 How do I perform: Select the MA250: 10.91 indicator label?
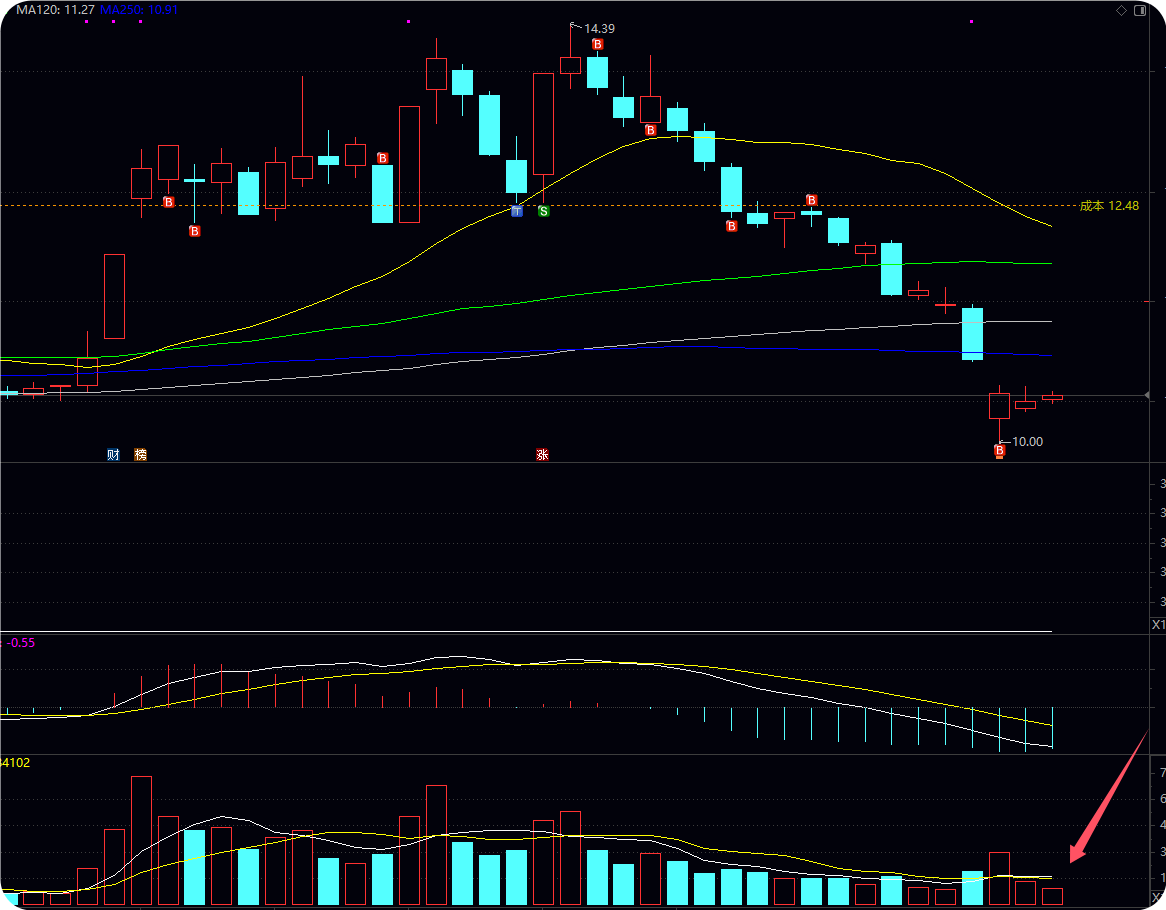139,10
